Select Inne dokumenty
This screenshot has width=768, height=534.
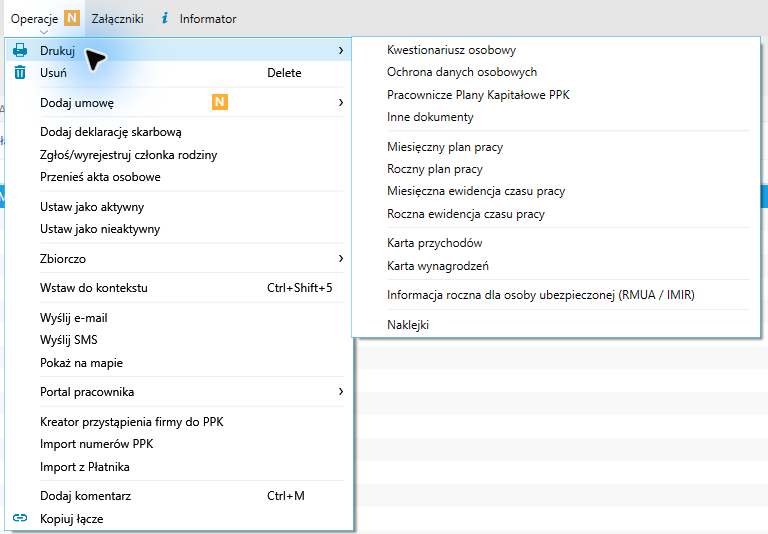[x=556, y=117]
